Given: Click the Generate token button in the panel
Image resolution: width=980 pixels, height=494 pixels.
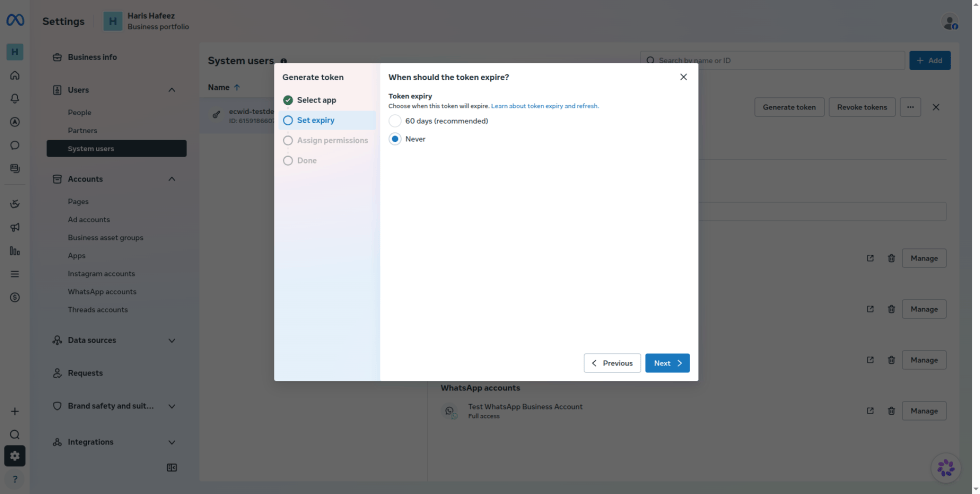Looking at the screenshot, I should (x=789, y=107).
